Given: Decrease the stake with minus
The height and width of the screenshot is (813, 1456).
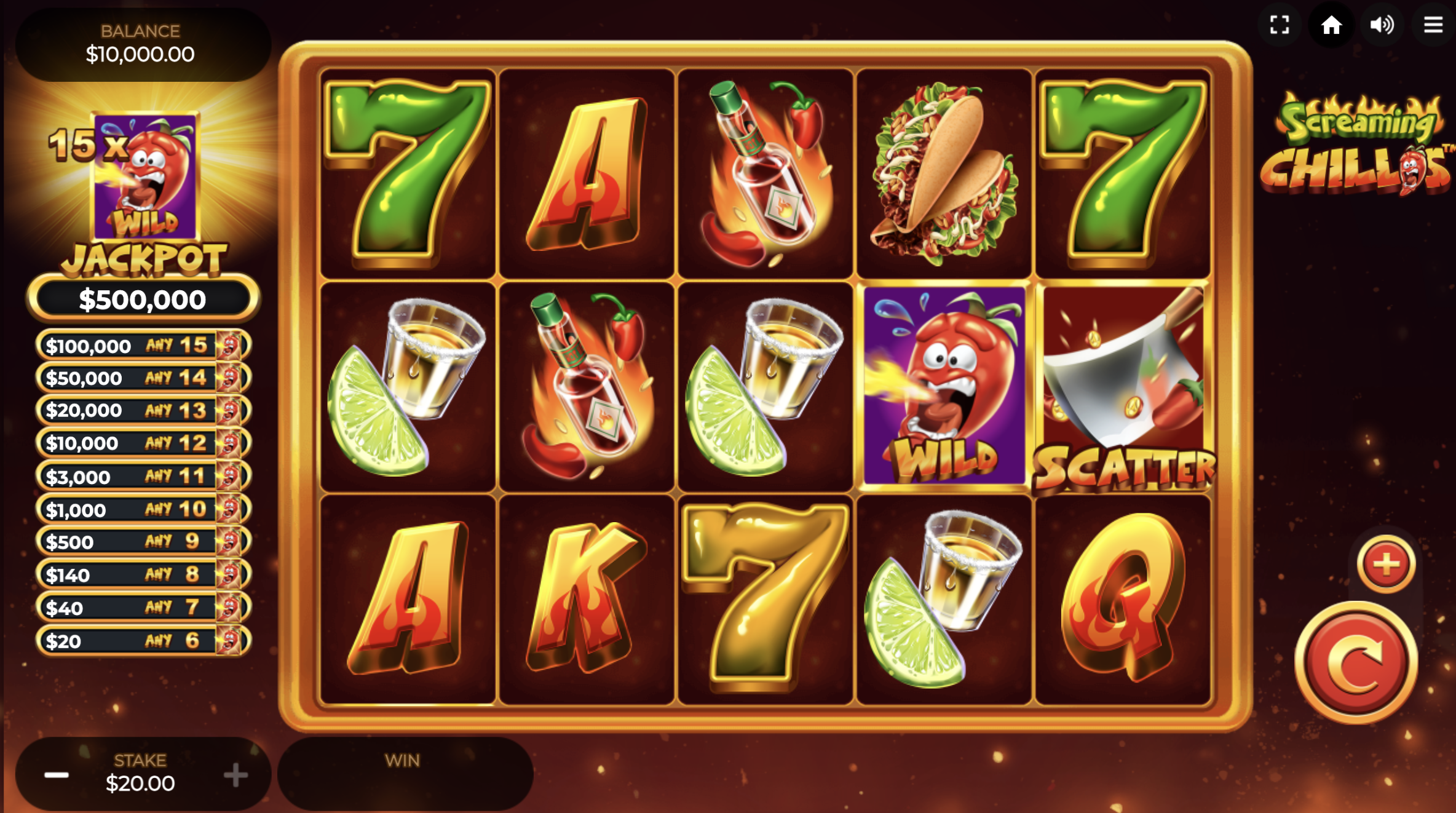Looking at the screenshot, I should coord(57,775).
